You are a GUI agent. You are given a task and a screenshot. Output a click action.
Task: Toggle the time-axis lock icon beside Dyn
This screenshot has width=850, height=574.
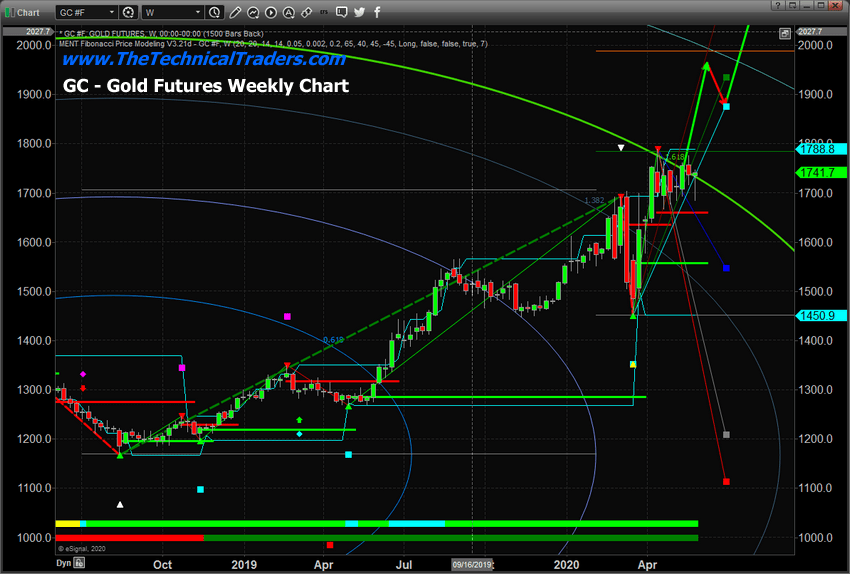(79, 563)
